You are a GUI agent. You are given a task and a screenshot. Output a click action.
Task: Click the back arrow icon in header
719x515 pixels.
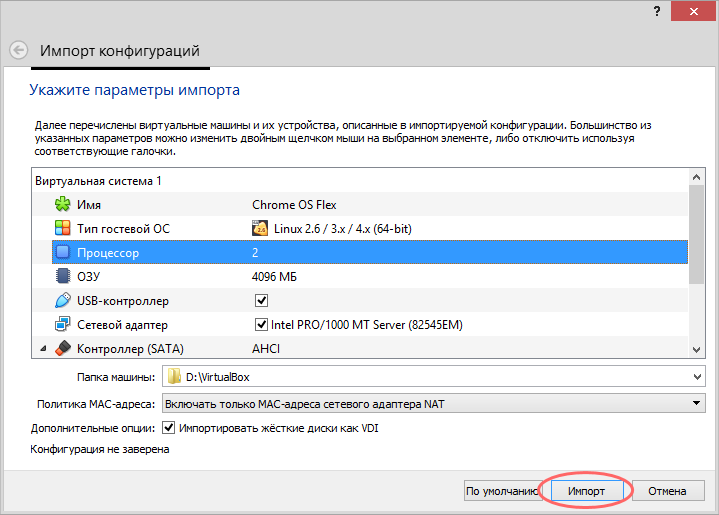coord(19,50)
